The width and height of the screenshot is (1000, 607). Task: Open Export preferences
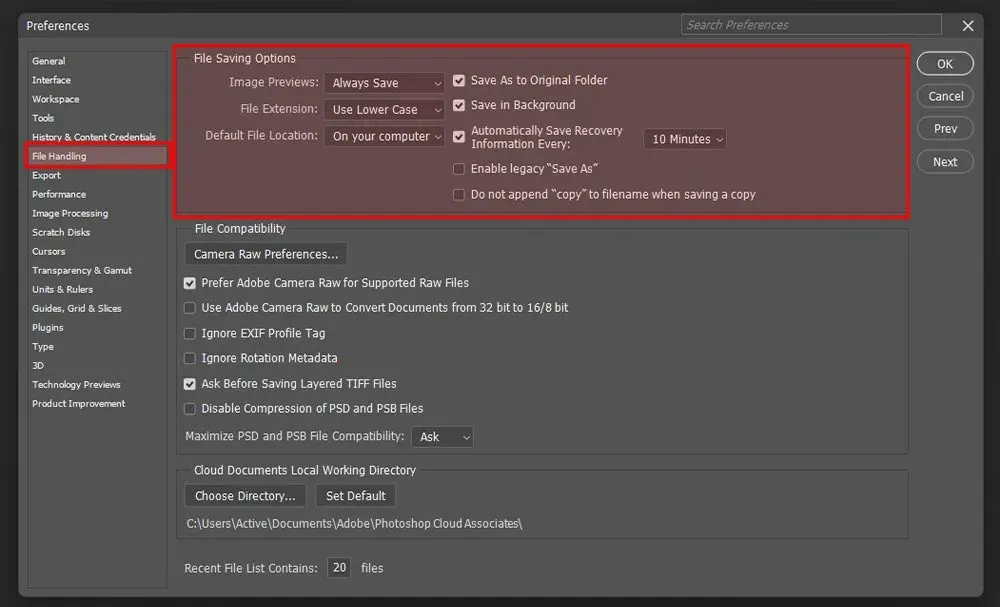tap(47, 175)
